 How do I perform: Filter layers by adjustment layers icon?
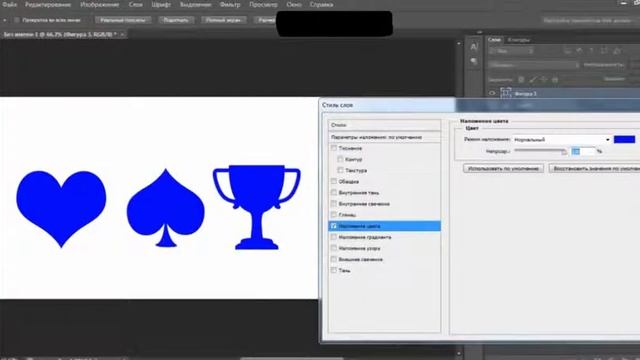pyautogui.click(x=579, y=51)
